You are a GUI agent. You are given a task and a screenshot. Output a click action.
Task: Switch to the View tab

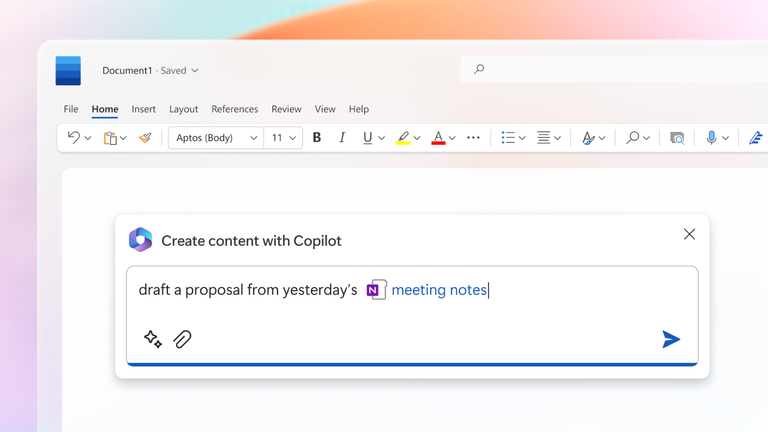[x=325, y=109]
